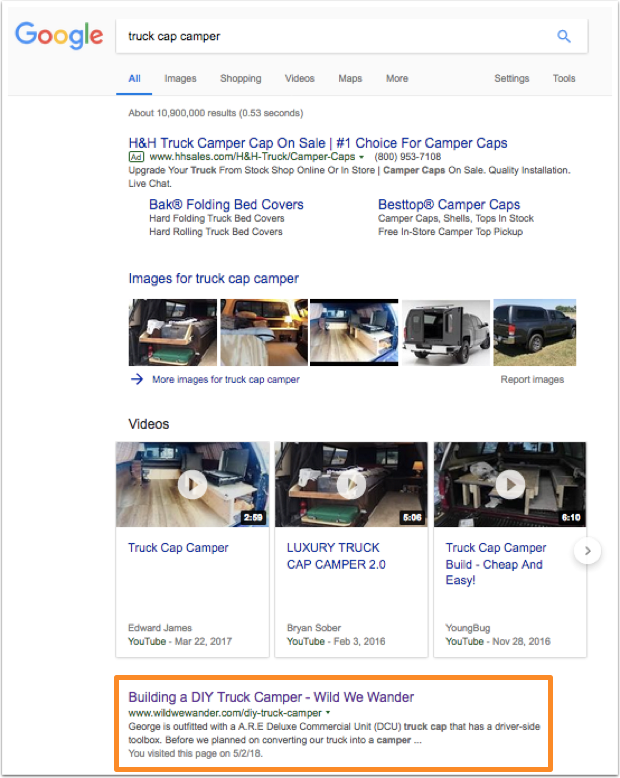The width and height of the screenshot is (620, 778).
Task: Expand the wildwewander.com URL dropdown arrow
Action: point(328,713)
